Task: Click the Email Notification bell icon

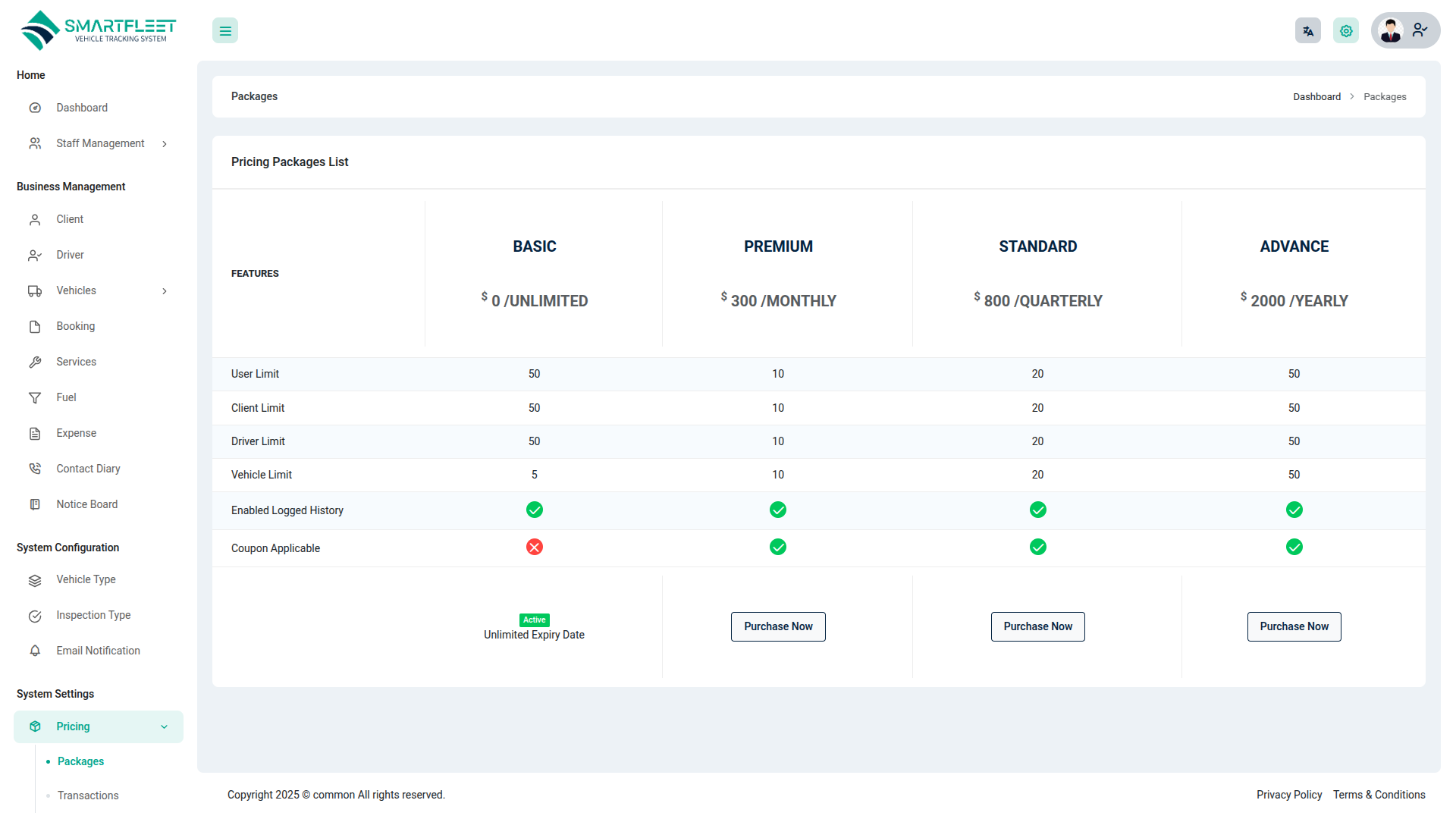Action: coord(35,651)
